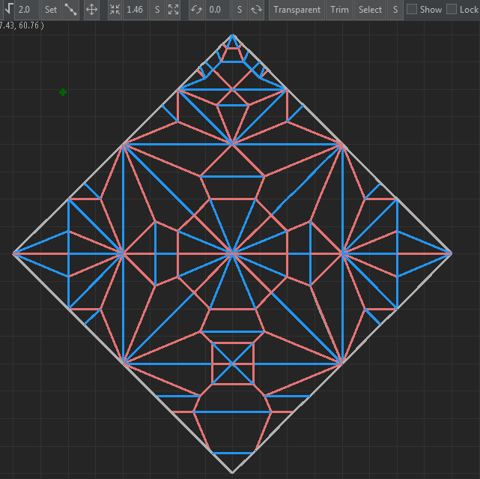Click the 2.0 ratio input field
Screen dimensions: 480x479
point(26,10)
